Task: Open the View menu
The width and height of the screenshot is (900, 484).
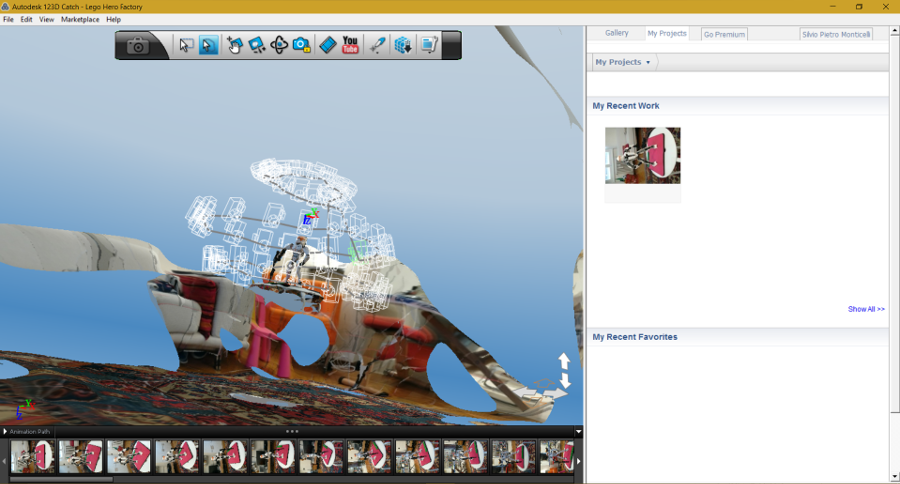Action: coord(46,20)
